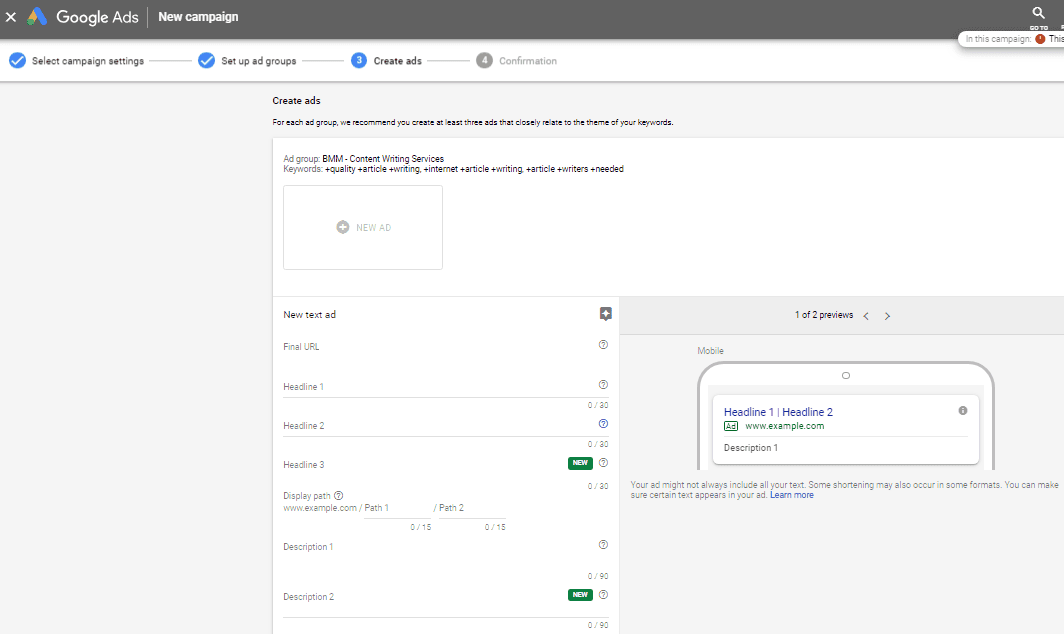The height and width of the screenshot is (634, 1064).
Task: Click info icon in mobile ad preview
Action: 963,411
